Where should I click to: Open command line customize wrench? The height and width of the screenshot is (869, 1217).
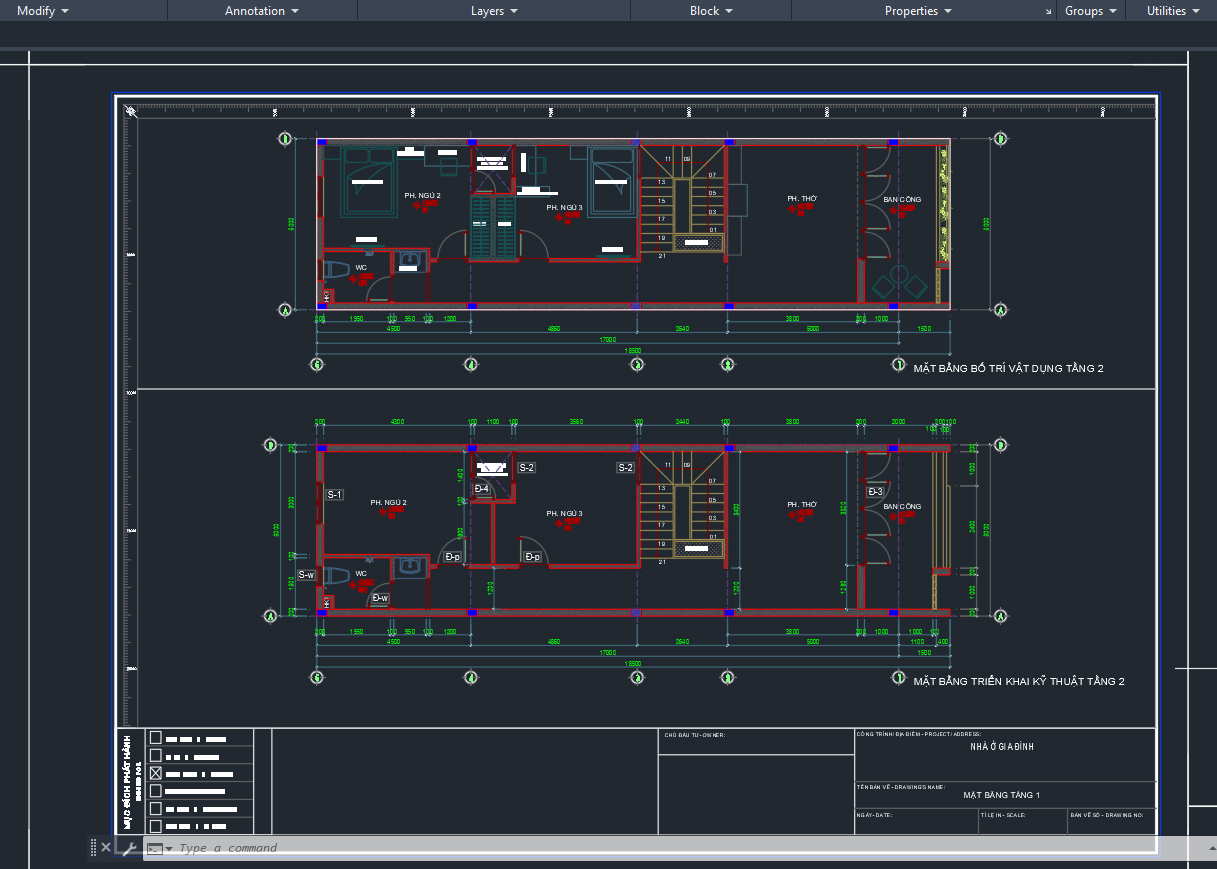click(128, 848)
